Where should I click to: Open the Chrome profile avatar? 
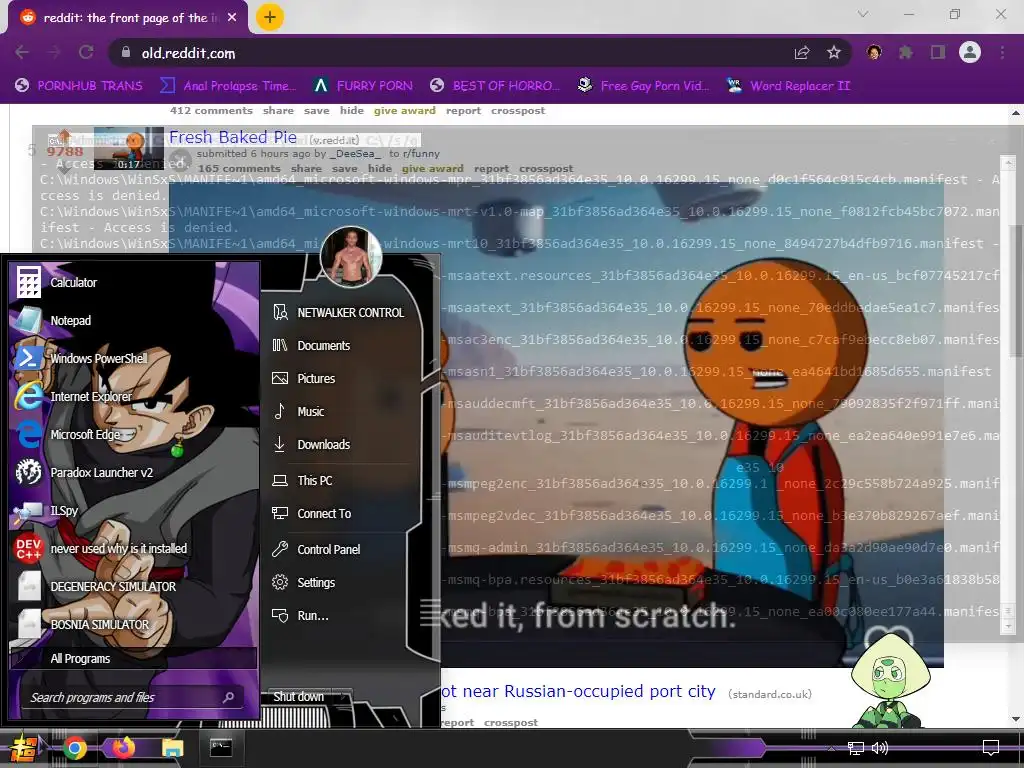[970, 52]
